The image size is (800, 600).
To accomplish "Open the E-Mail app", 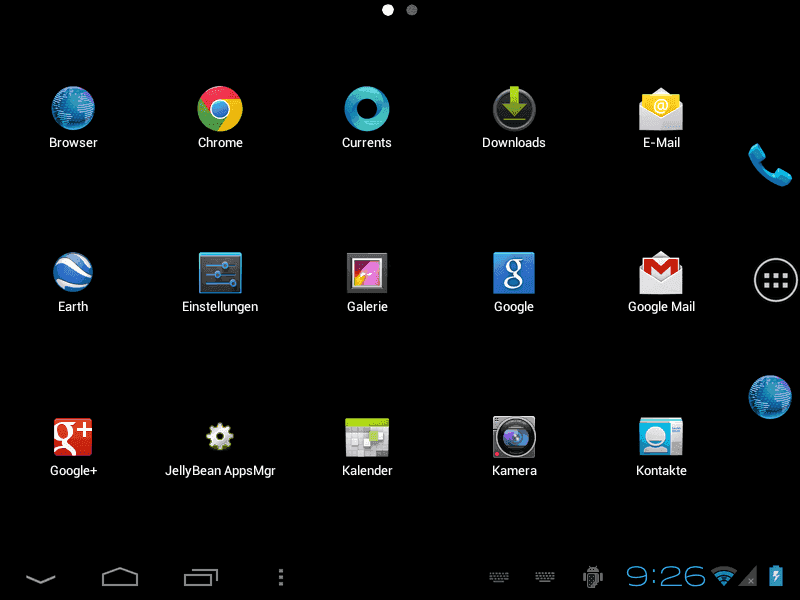I will (x=661, y=117).
